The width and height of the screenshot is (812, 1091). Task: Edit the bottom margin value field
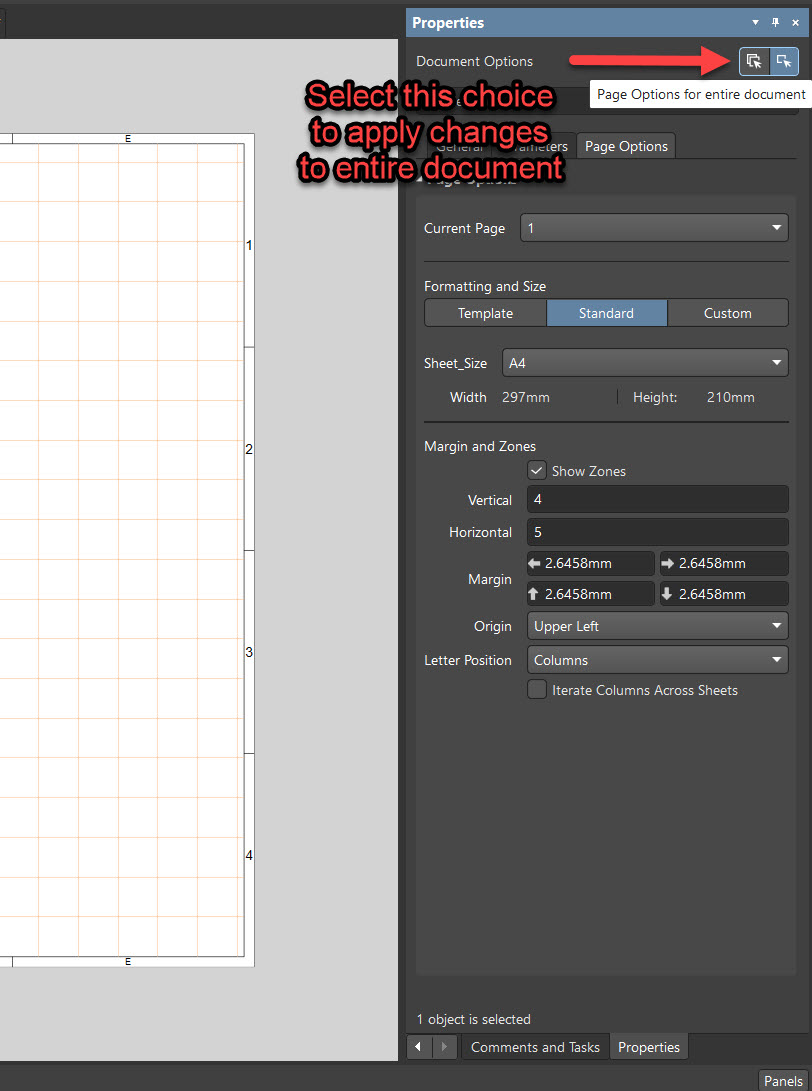(x=724, y=594)
